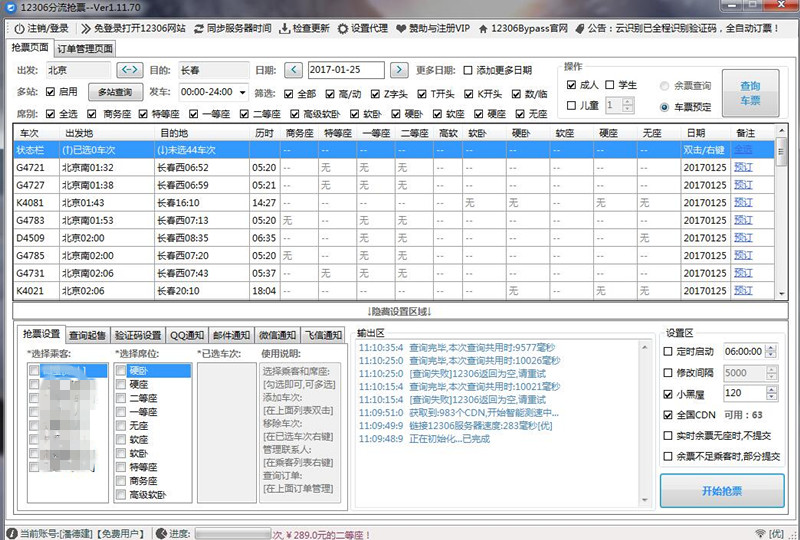Enable 定时启动 checkbox
800x540 pixels.
pyautogui.click(x=668, y=352)
